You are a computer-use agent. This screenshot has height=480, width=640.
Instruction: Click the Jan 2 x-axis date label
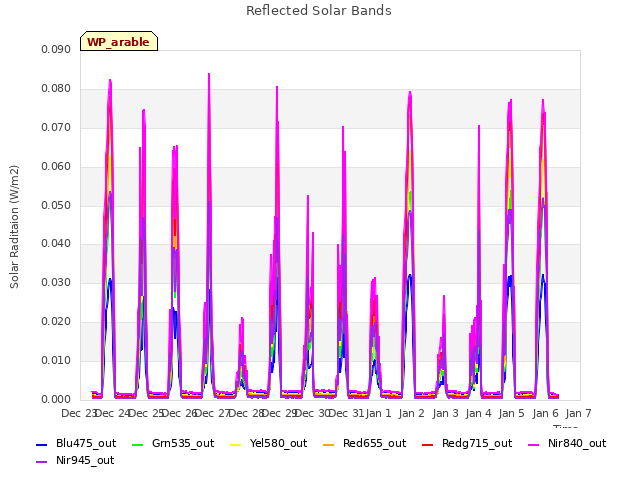(x=411, y=413)
